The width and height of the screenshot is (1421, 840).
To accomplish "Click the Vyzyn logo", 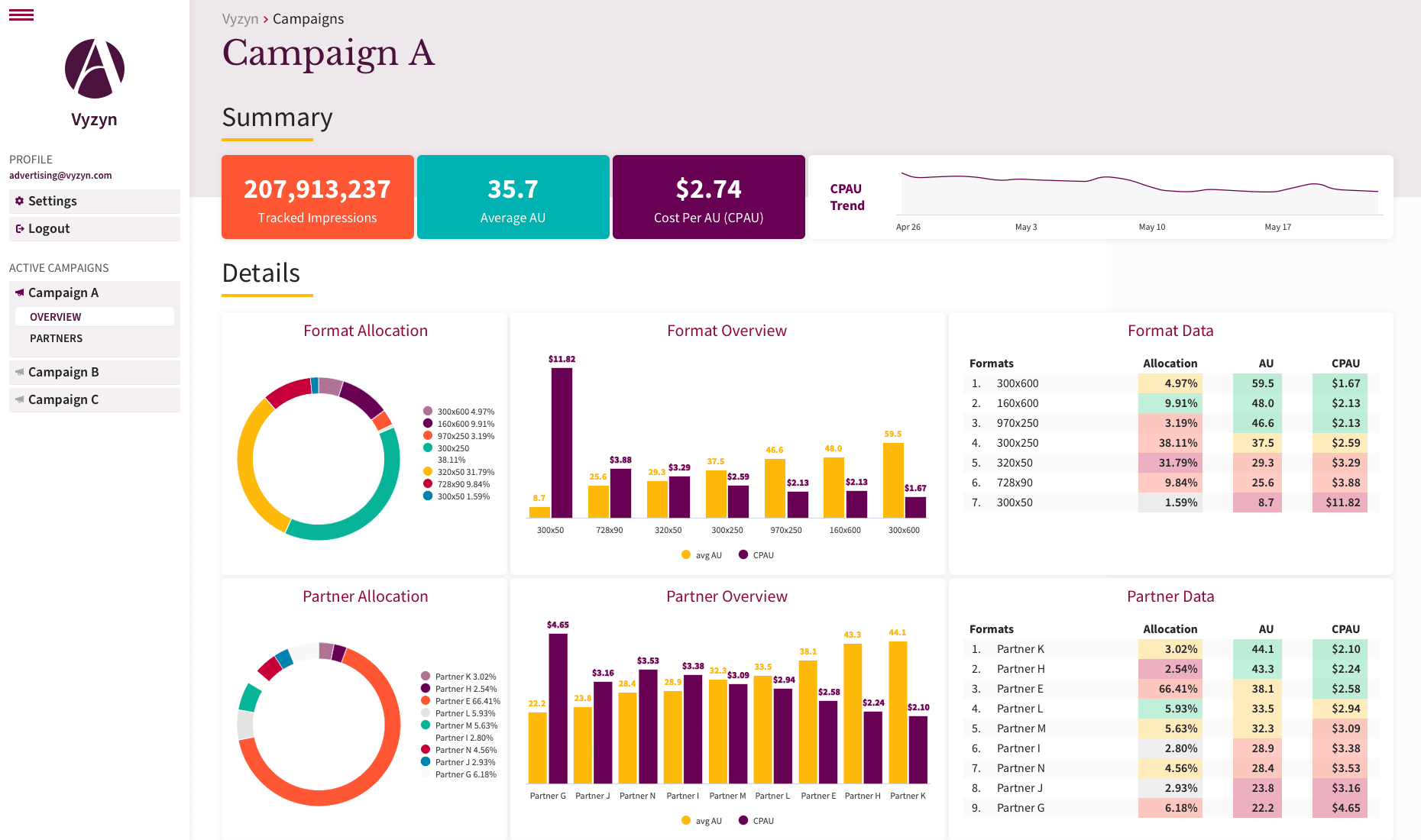I will pyautogui.click(x=94, y=69).
